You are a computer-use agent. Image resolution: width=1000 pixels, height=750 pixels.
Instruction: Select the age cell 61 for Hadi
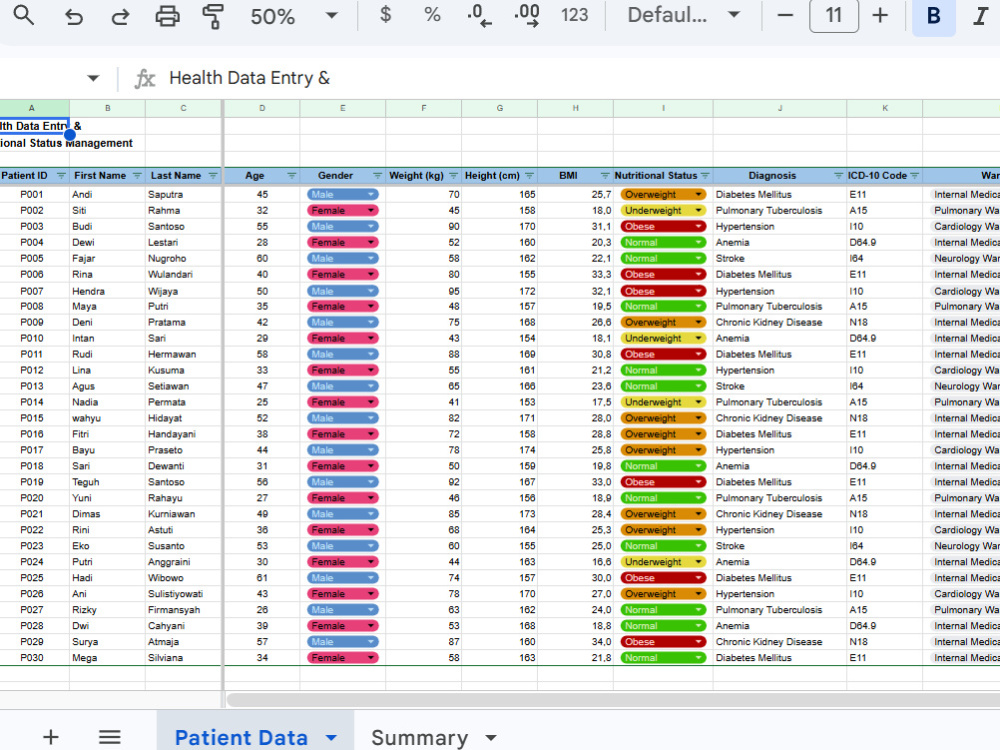click(262, 578)
